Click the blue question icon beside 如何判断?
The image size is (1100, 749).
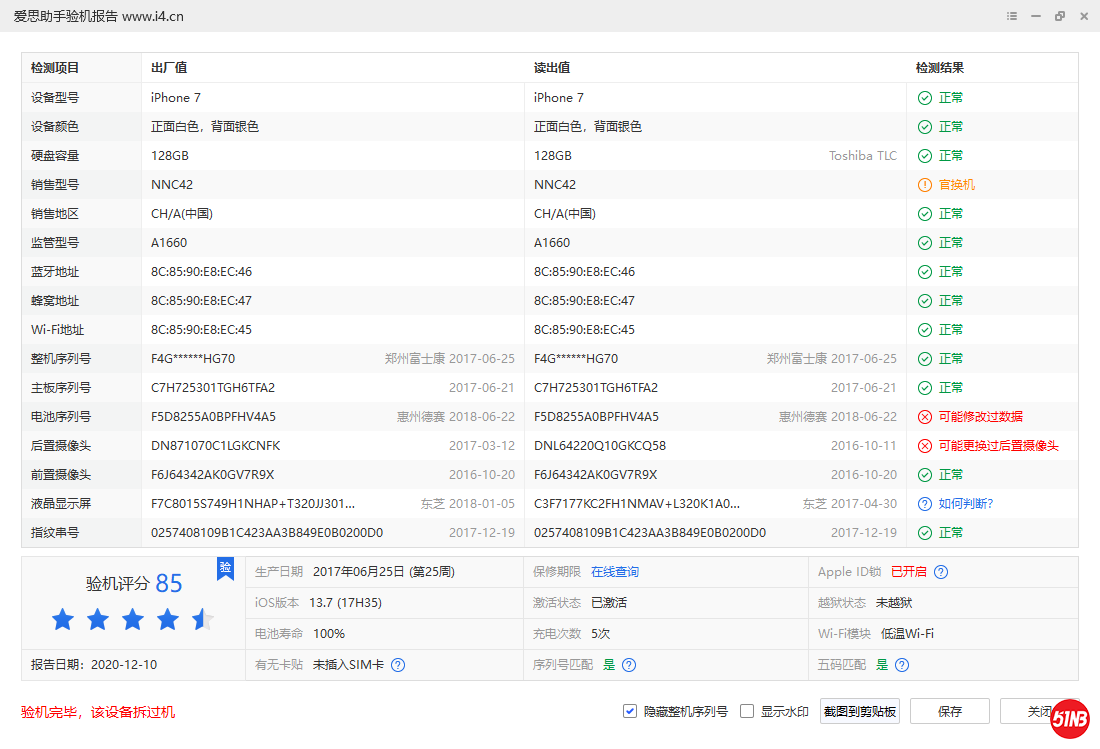[x=925, y=504]
